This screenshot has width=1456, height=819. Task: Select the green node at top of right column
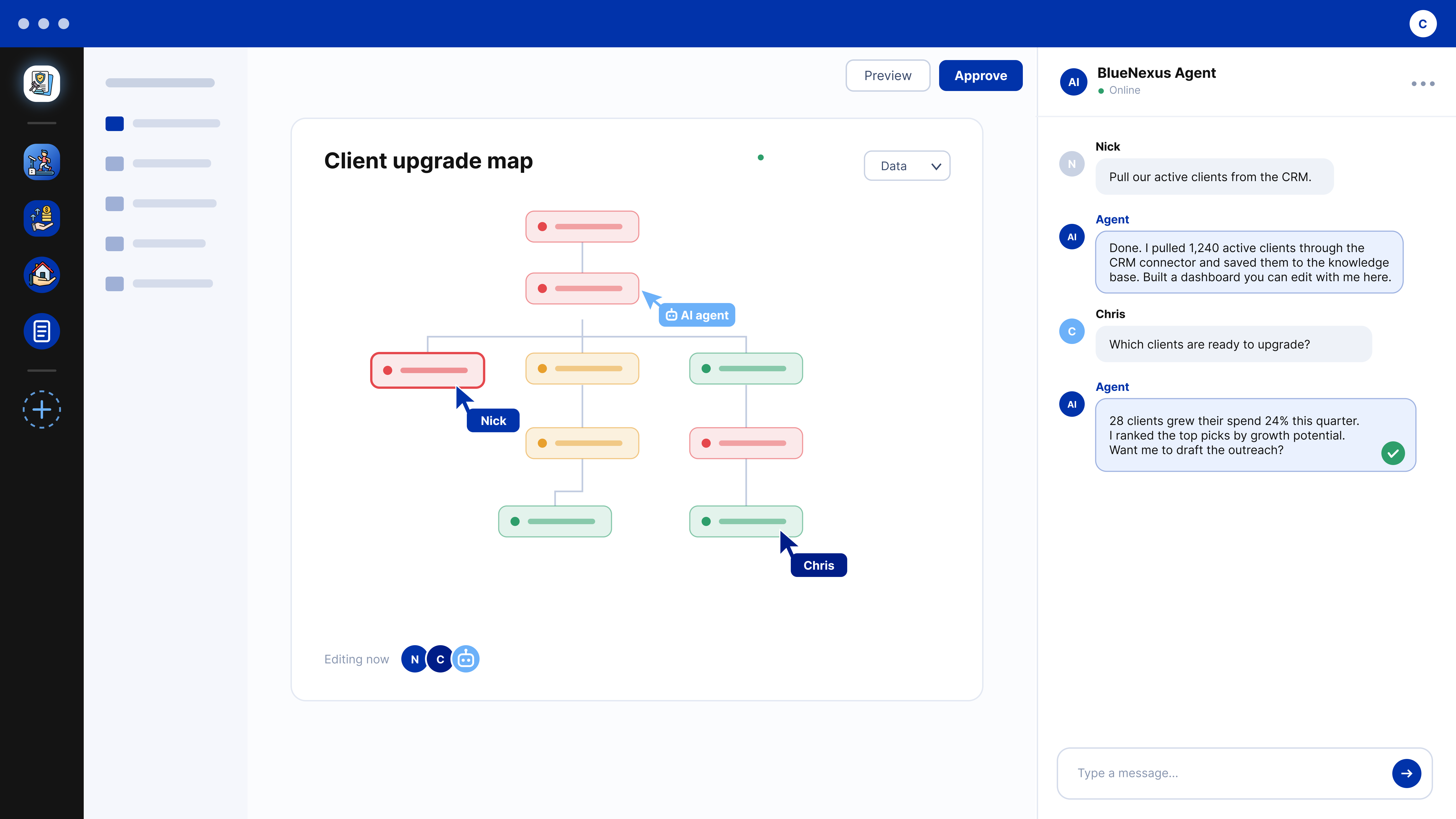pos(746,369)
